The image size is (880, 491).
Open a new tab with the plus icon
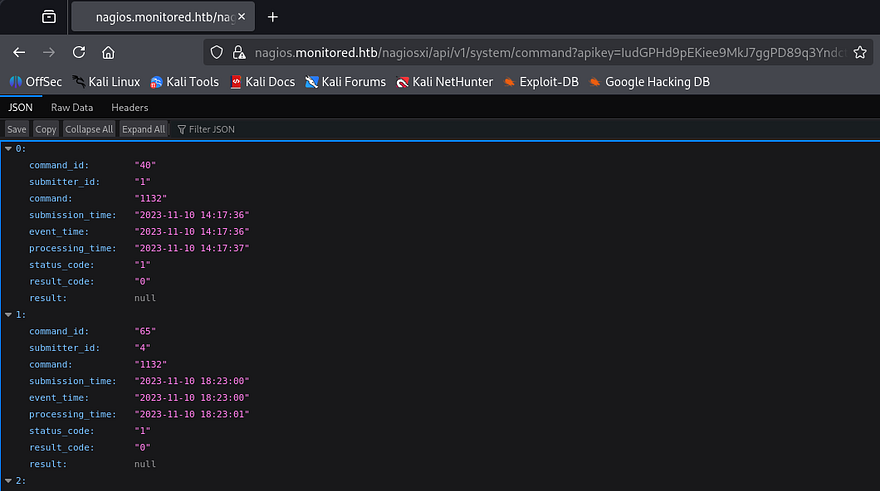273,17
